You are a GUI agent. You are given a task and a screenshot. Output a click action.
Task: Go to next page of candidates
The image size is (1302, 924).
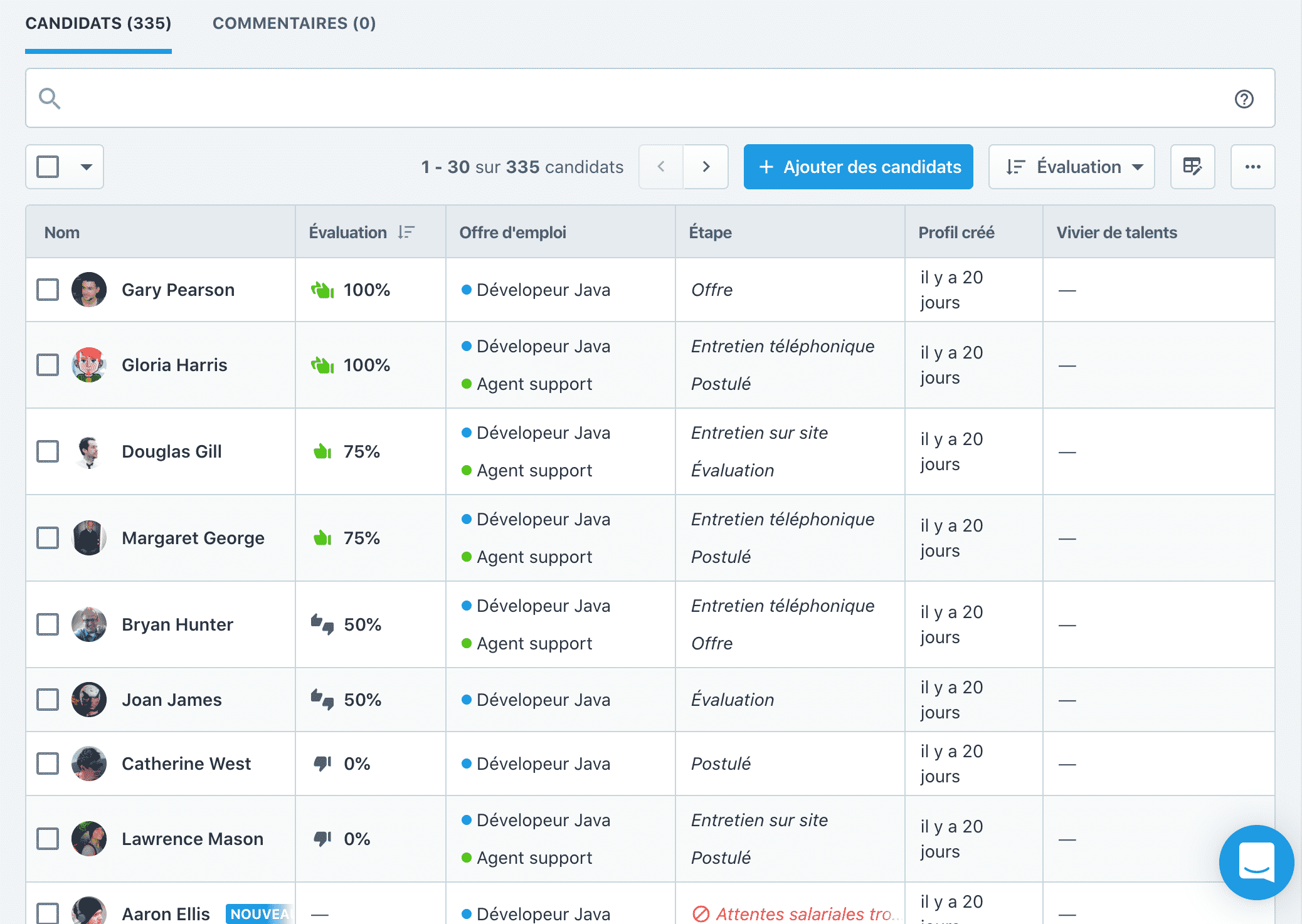pyautogui.click(x=706, y=167)
